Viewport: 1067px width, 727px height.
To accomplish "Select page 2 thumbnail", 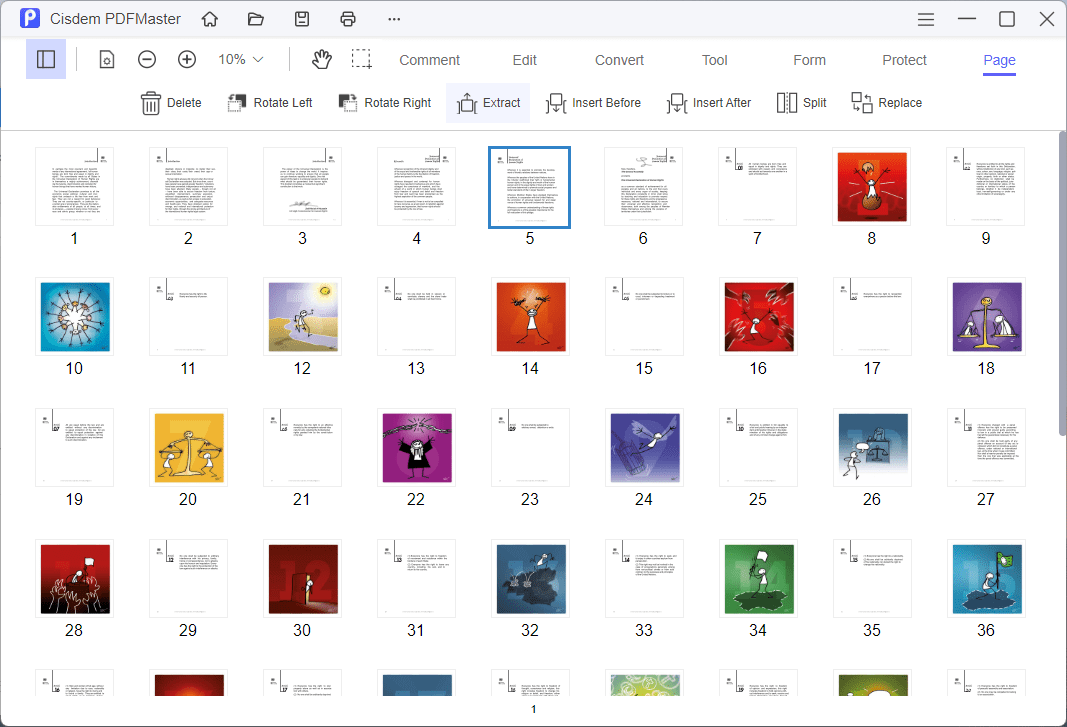I will point(188,187).
